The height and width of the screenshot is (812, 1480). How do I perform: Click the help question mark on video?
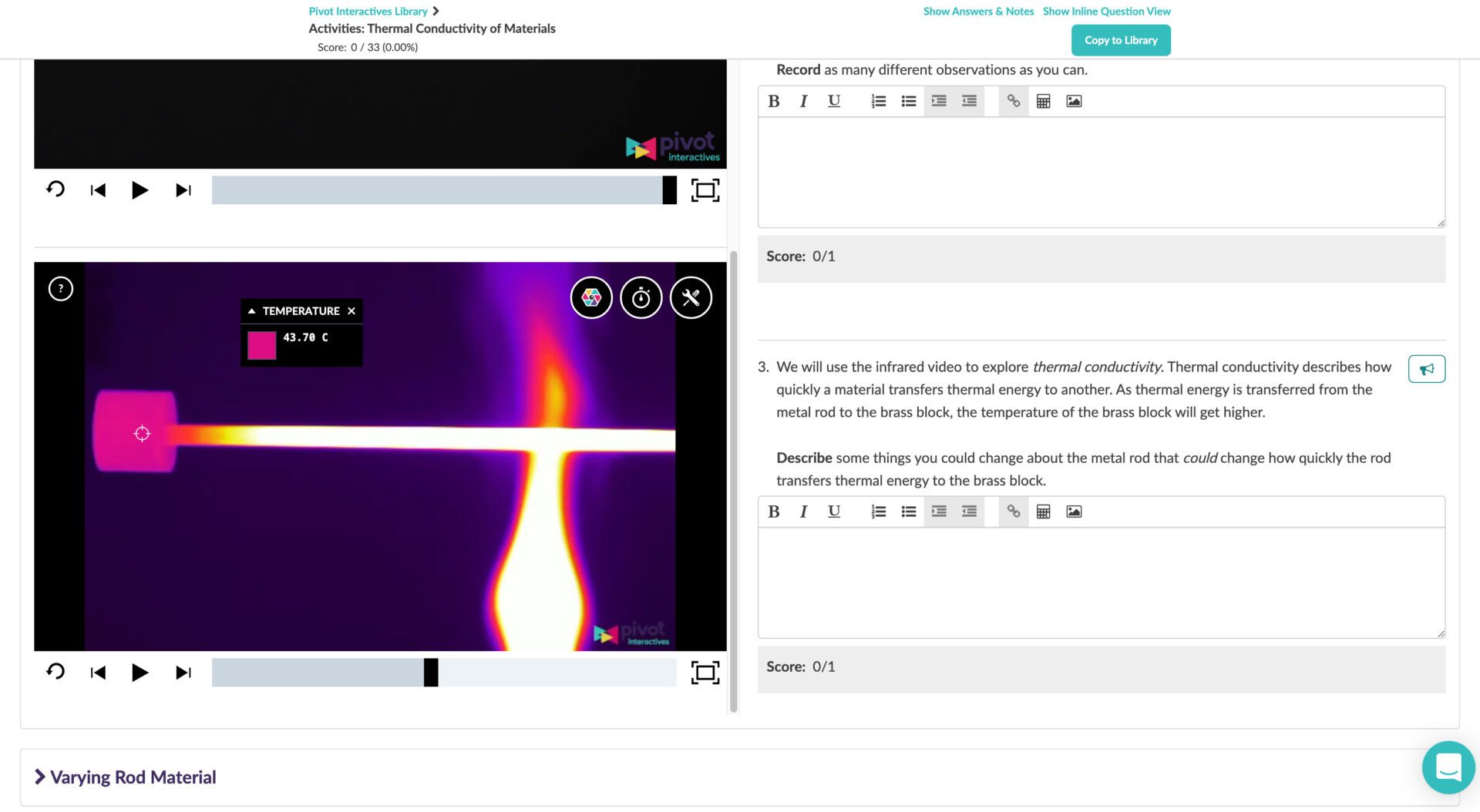point(61,289)
